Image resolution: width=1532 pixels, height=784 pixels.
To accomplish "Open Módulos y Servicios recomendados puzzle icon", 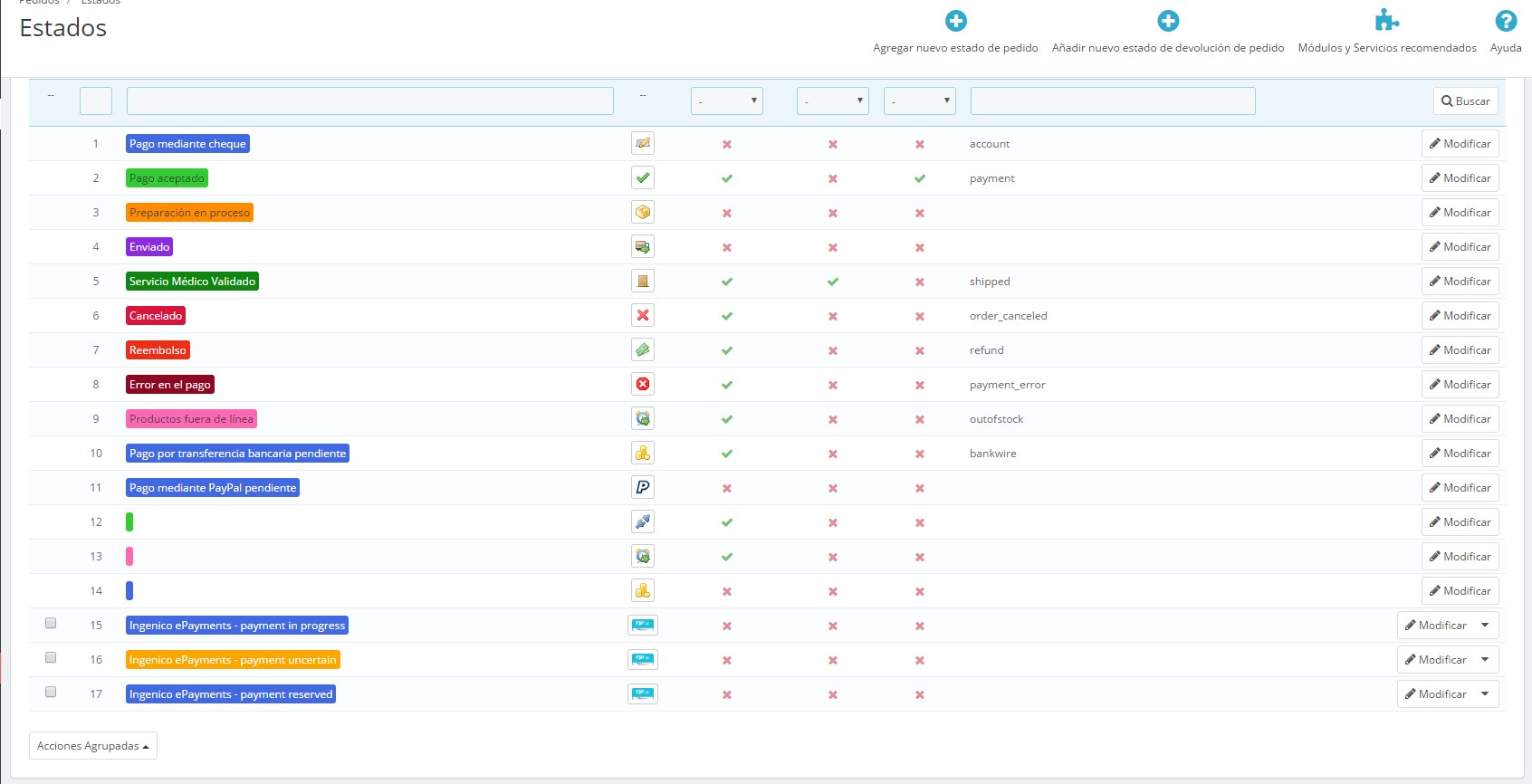I will coord(1387,20).
